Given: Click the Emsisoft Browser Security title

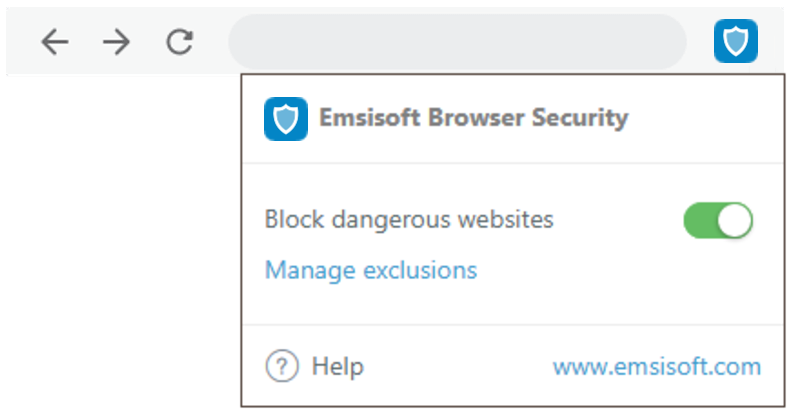Looking at the screenshot, I should 473,118.
